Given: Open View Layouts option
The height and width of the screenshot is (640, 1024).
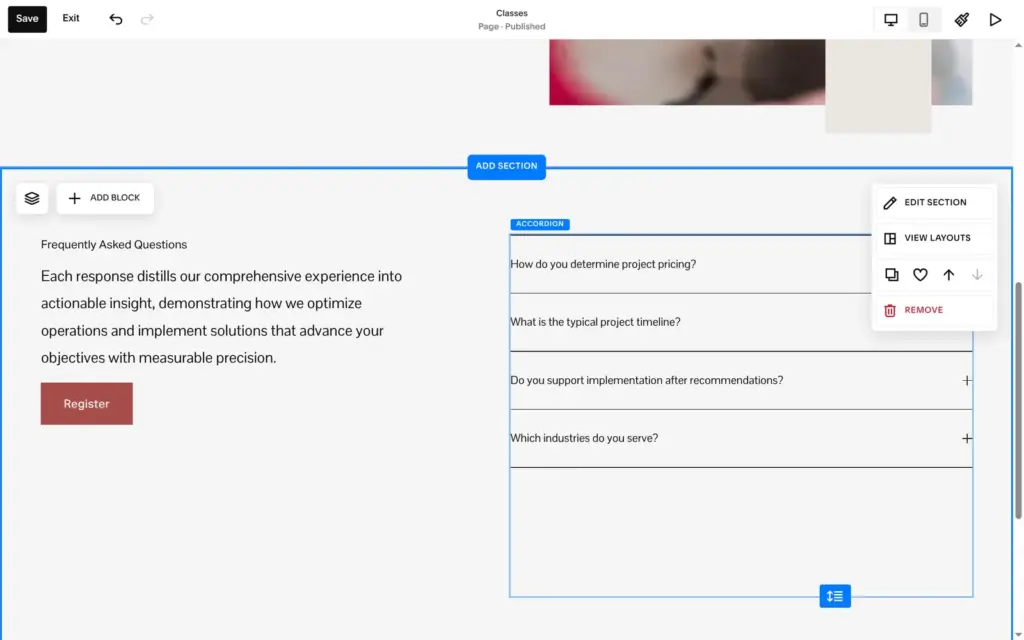Looking at the screenshot, I should point(935,238).
